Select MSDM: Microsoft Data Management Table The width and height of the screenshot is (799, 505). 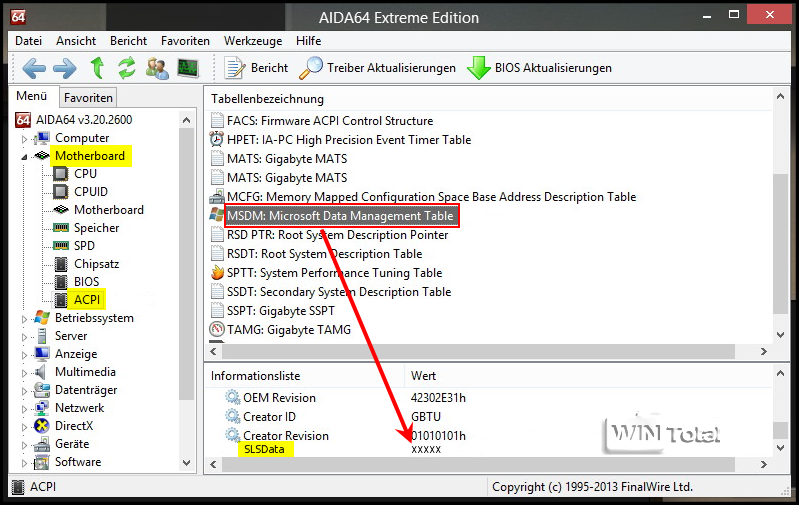pos(340,216)
